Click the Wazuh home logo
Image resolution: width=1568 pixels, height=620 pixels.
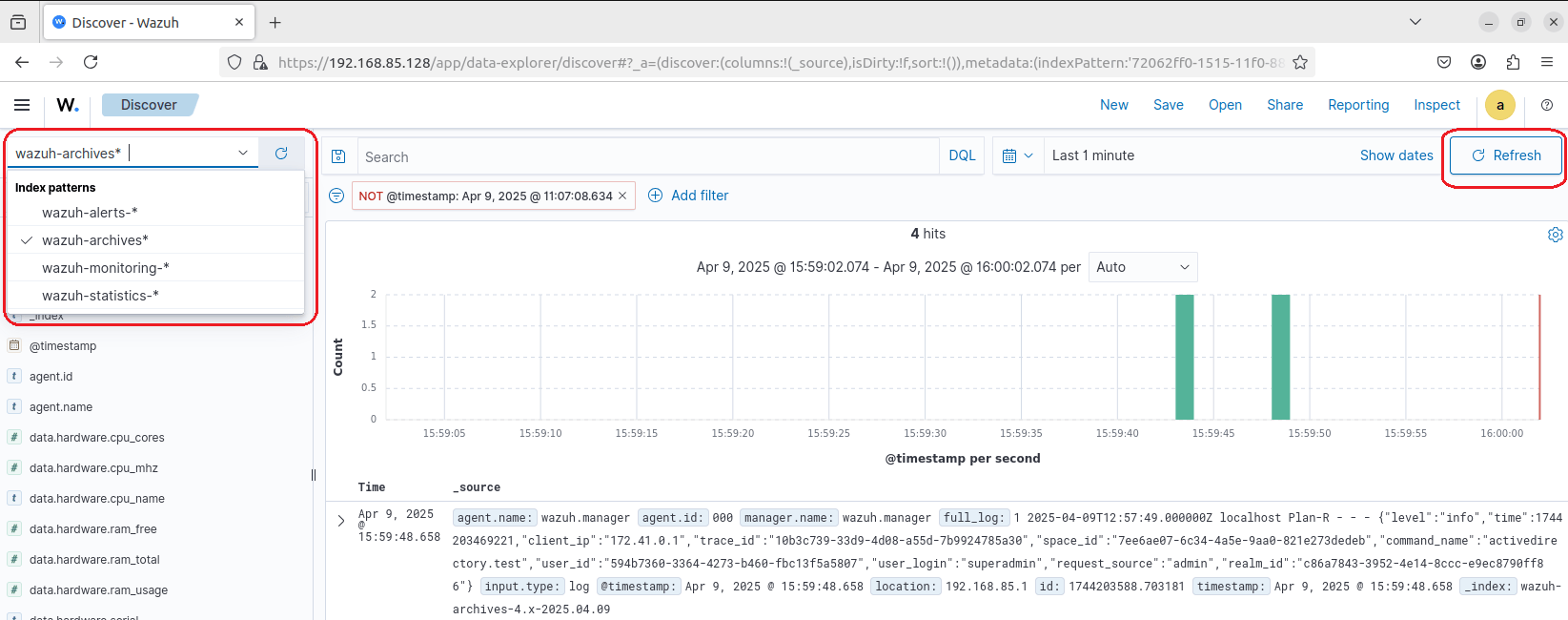tap(68, 105)
